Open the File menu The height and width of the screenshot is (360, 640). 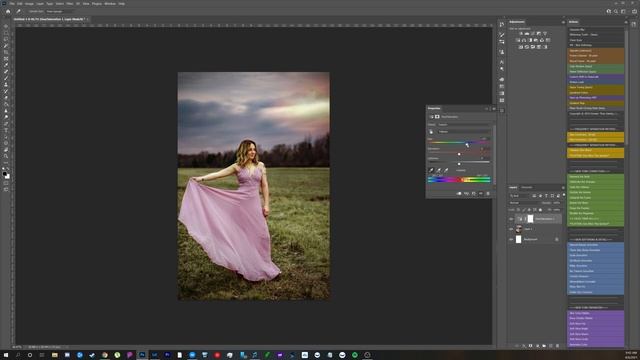[12, 4]
